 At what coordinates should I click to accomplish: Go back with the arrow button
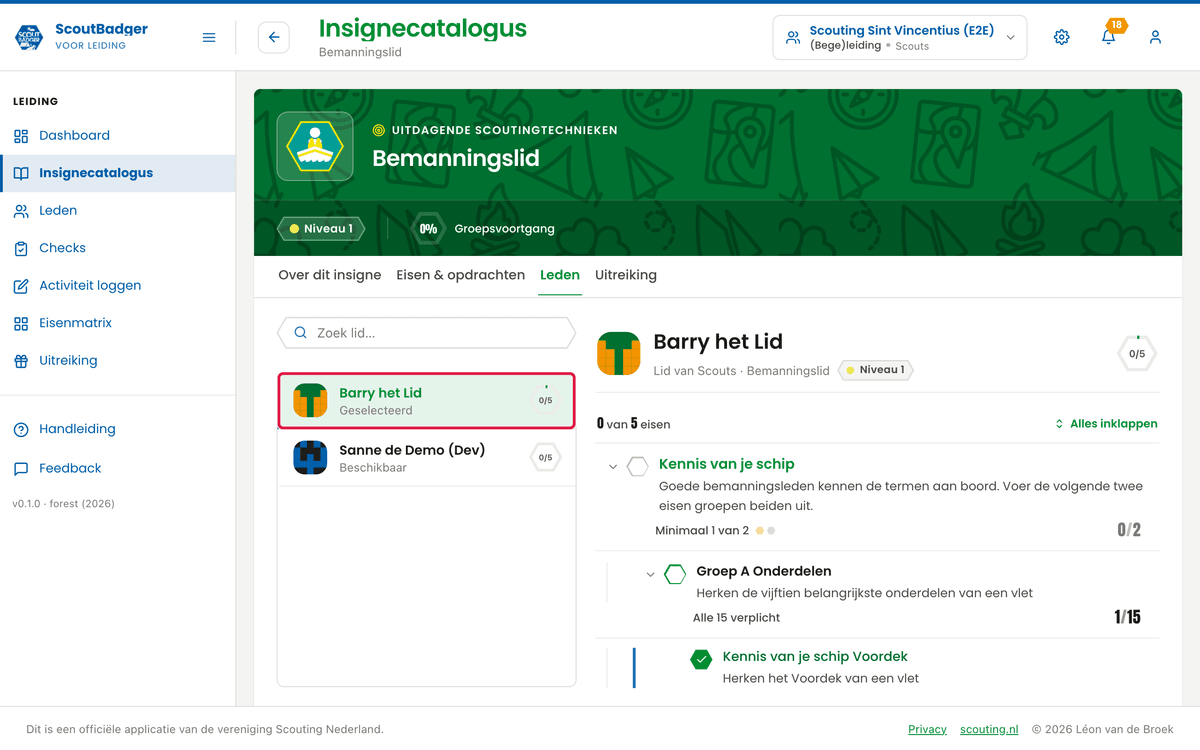coord(274,38)
